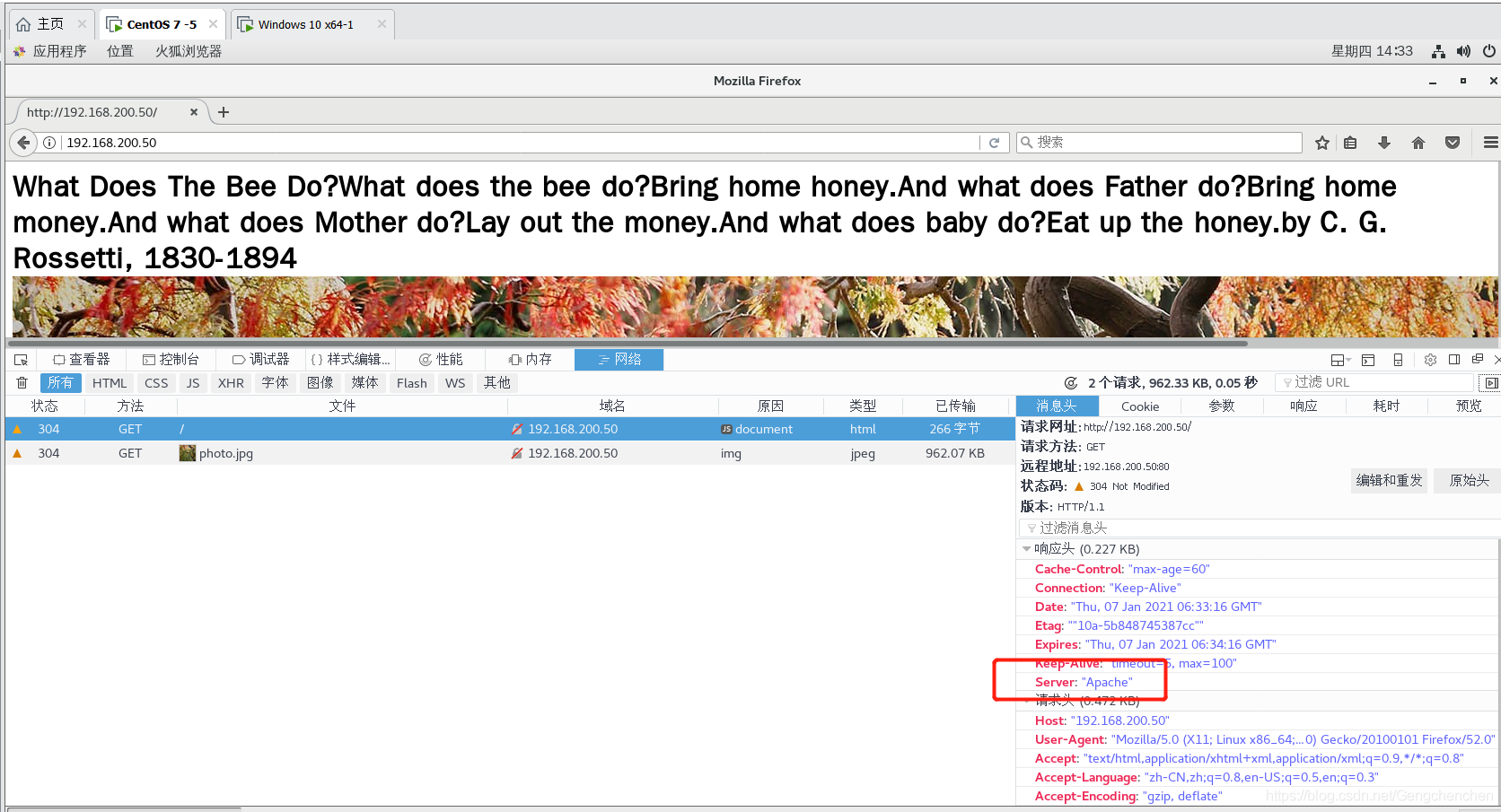Open the 耗时 timings details tab
The image size is (1501, 812).
click(1386, 406)
